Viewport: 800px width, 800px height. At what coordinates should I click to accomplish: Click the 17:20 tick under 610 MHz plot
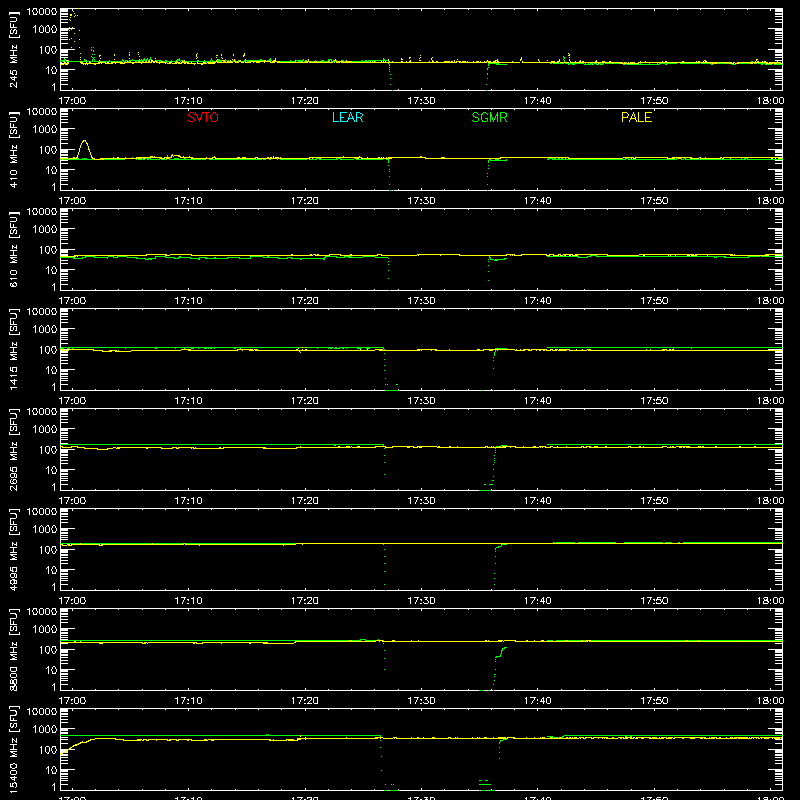[x=305, y=301]
